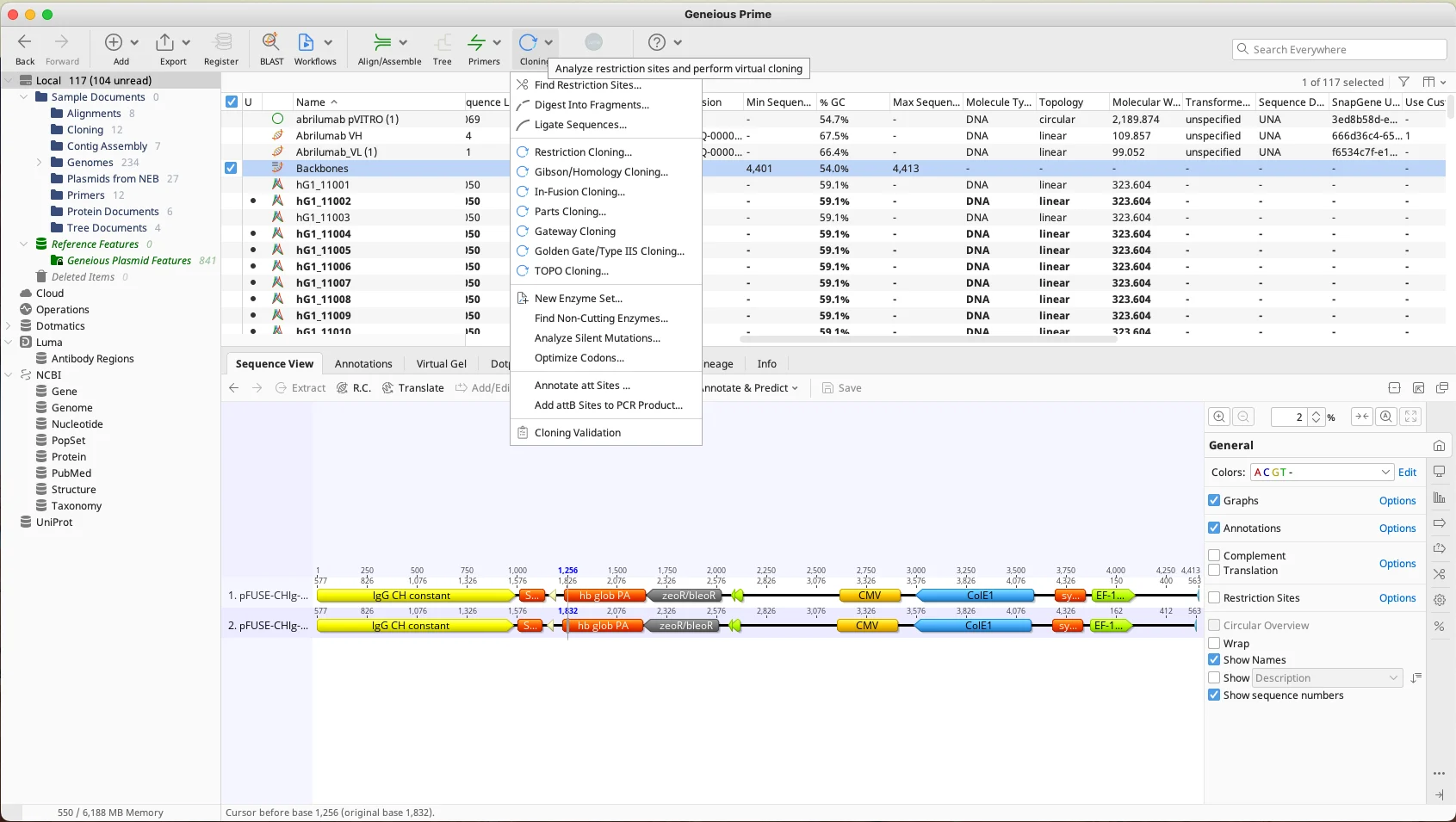Enable the Wrap checkbox
This screenshot has width=1456, height=822.
(1214, 643)
